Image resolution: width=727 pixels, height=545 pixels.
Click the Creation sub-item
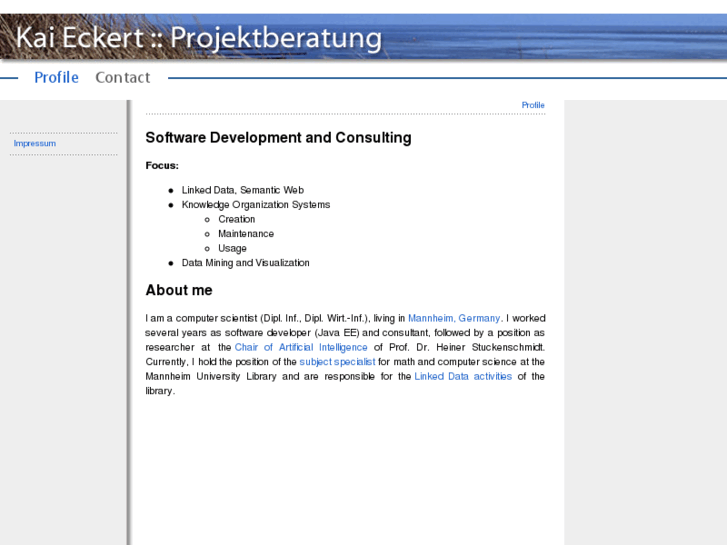236,219
